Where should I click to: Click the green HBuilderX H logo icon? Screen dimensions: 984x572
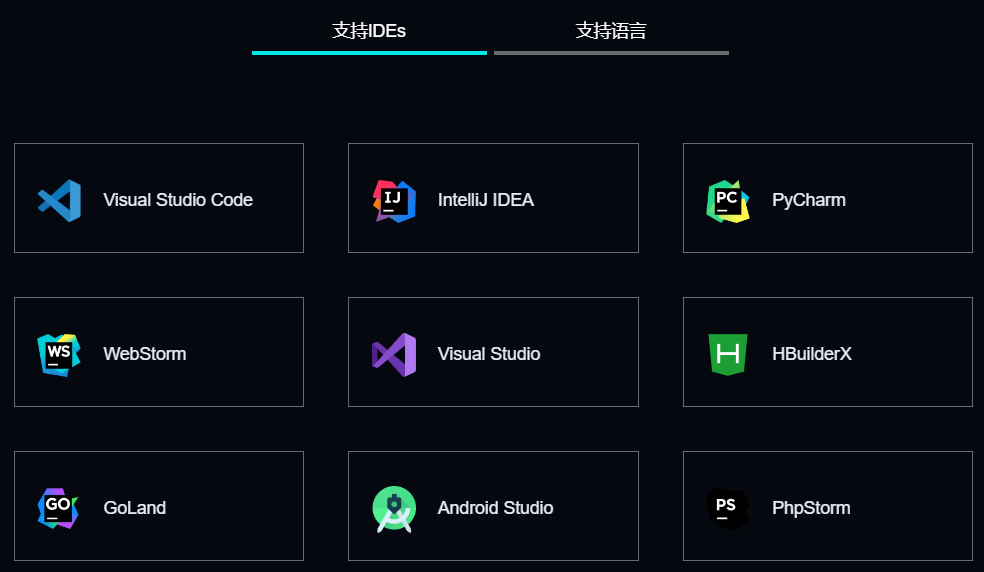point(728,355)
